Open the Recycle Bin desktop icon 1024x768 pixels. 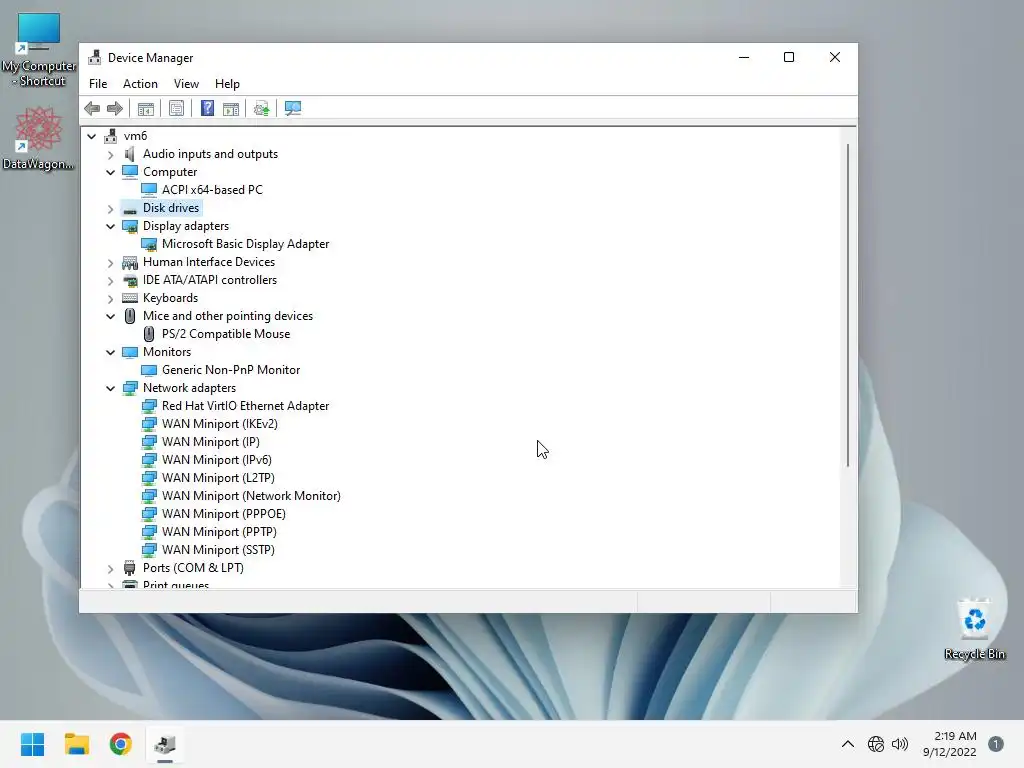pos(974,629)
